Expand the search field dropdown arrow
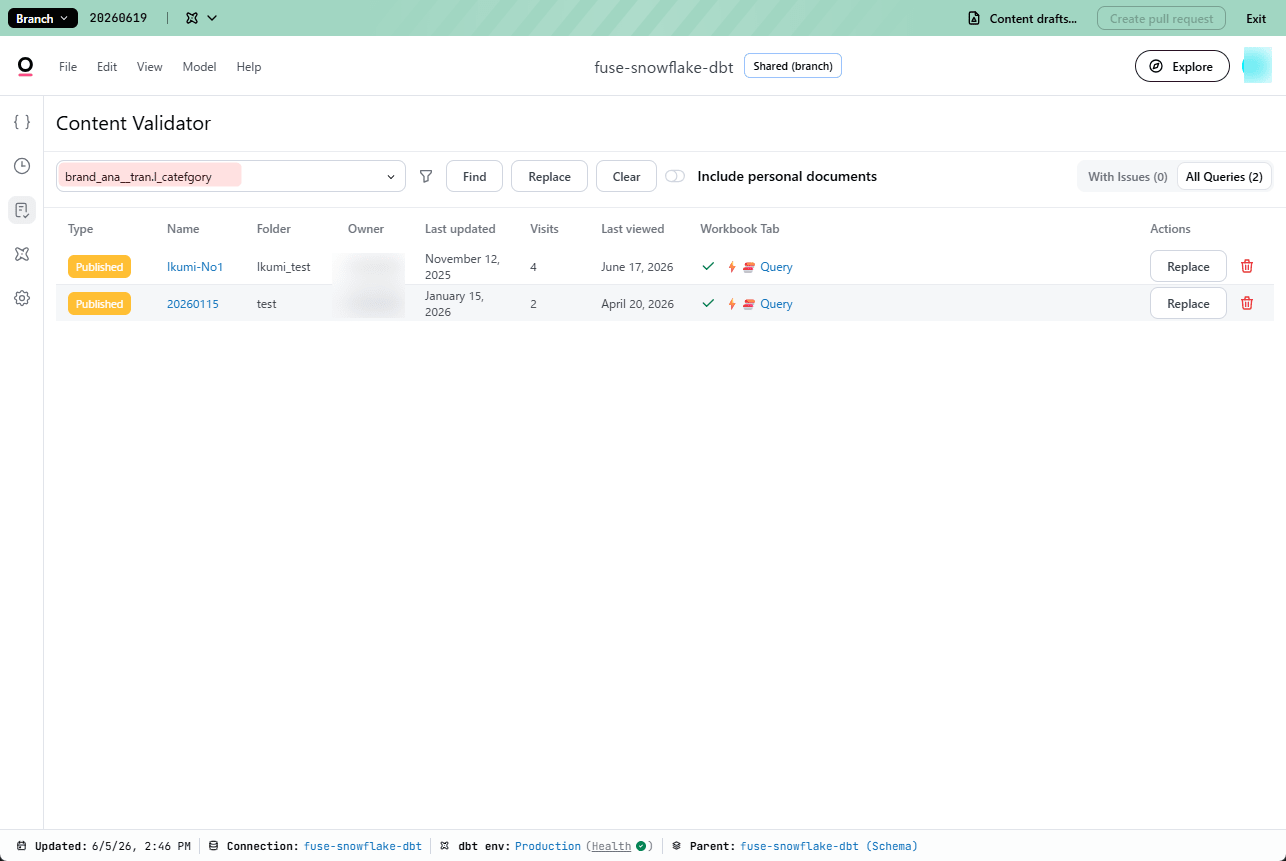Viewport: 1286px width, 861px height. pyautogui.click(x=391, y=177)
